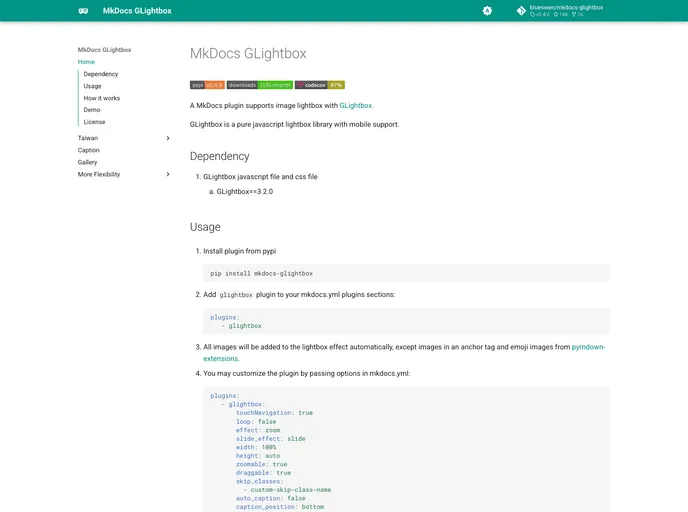The width and height of the screenshot is (688, 512).
Task: Go to License sidebar entry
Action: tap(94, 122)
